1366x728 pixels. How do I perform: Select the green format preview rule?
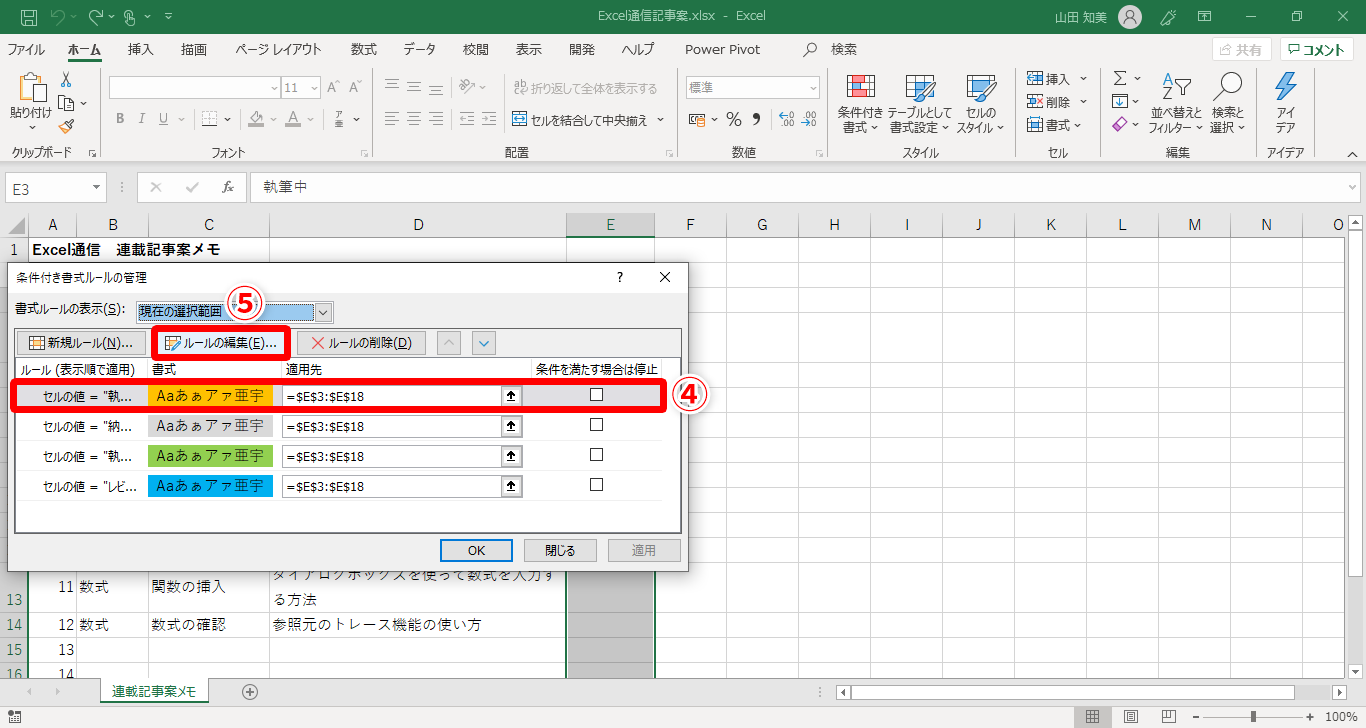[x=210, y=456]
